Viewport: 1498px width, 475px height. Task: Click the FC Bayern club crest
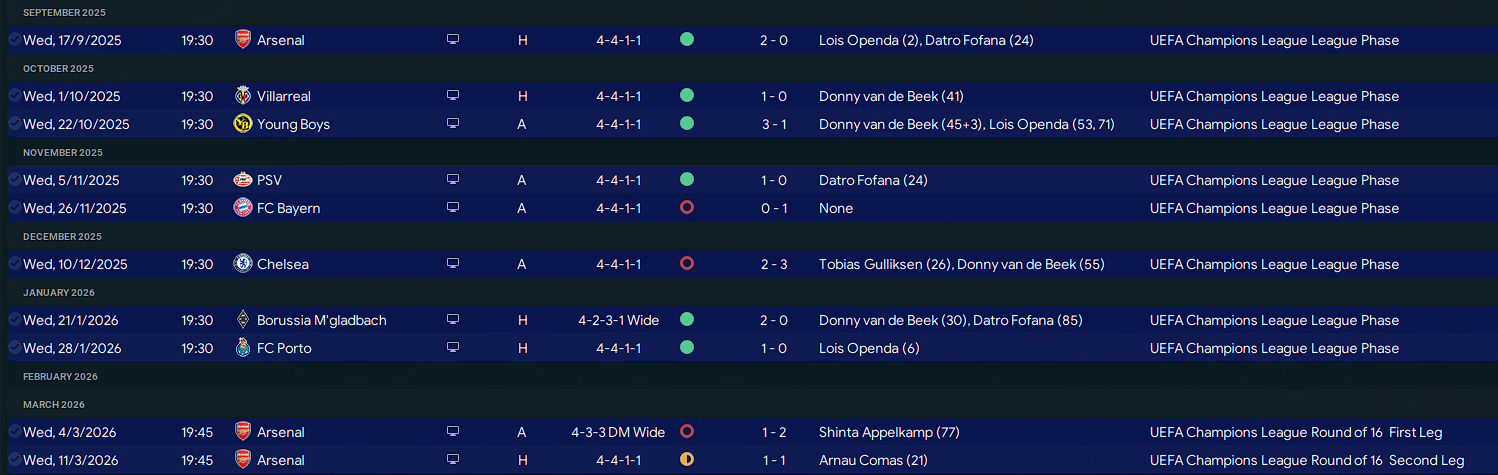(x=242, y=208)
